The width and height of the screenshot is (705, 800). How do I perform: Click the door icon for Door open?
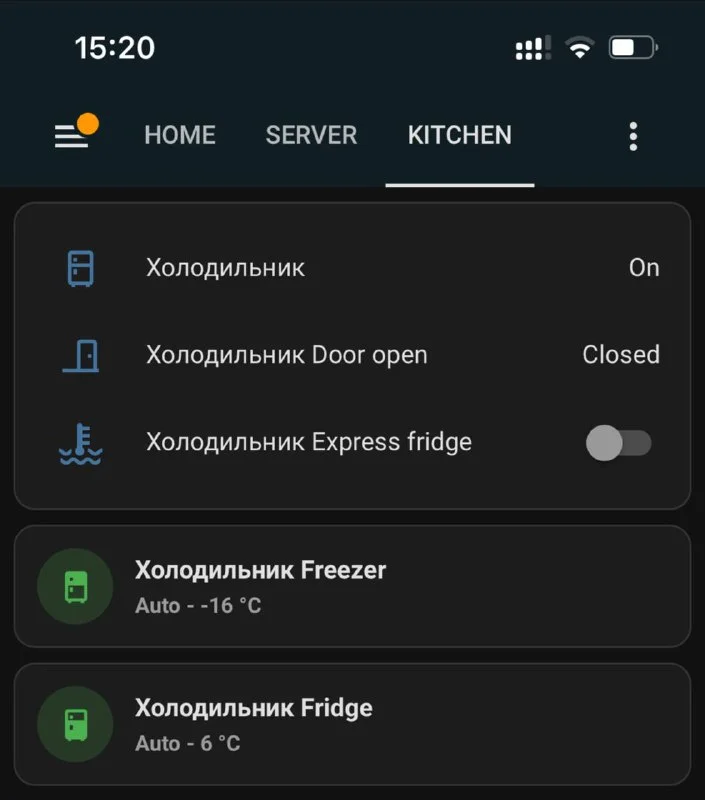(80, 355)
